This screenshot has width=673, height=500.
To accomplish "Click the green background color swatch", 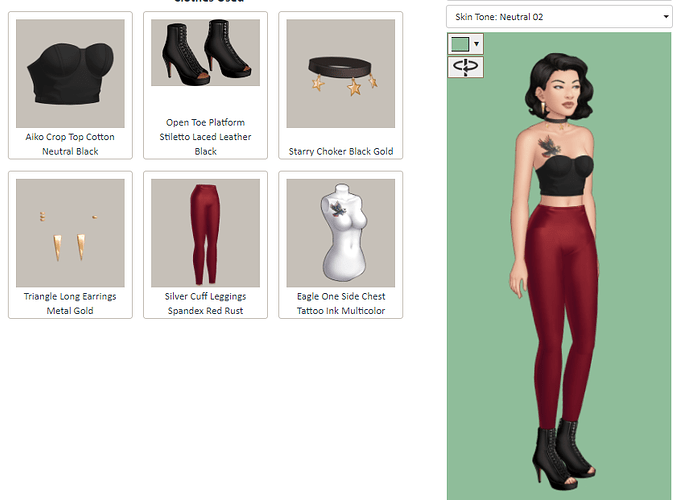I will click(x=460, y=44).
